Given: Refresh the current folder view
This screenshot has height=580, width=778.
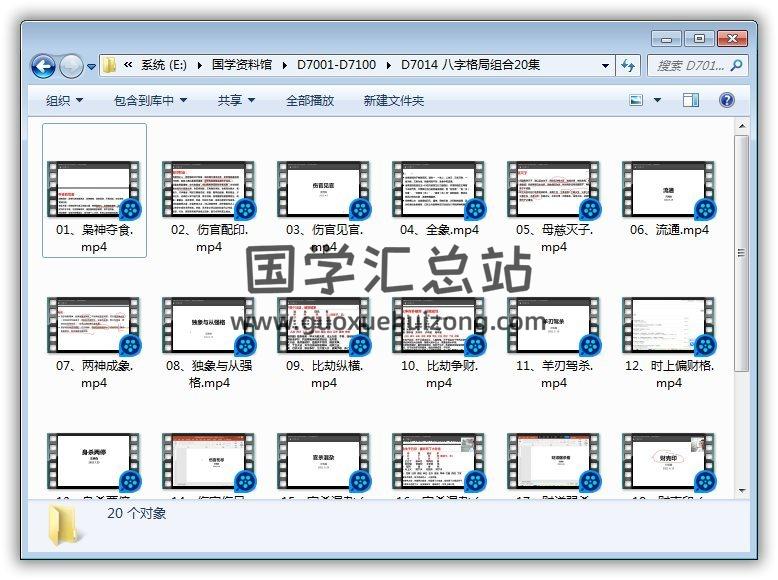Looking at the screenshot, I should (628, 65).
